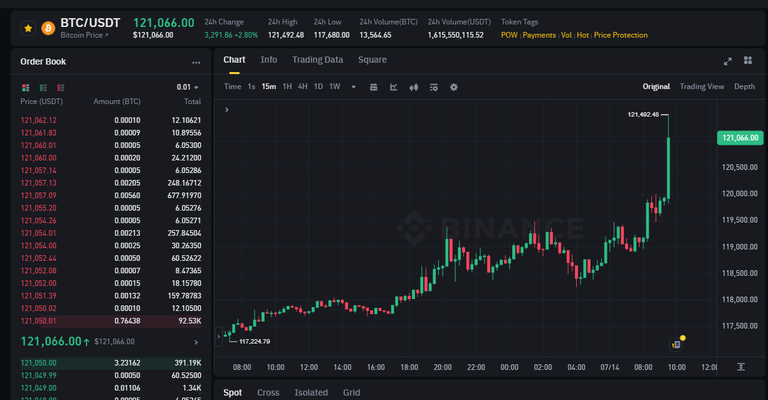Open the 0.01 price precision dropdown
The image size is (768, 400).
tap(188, 87)
